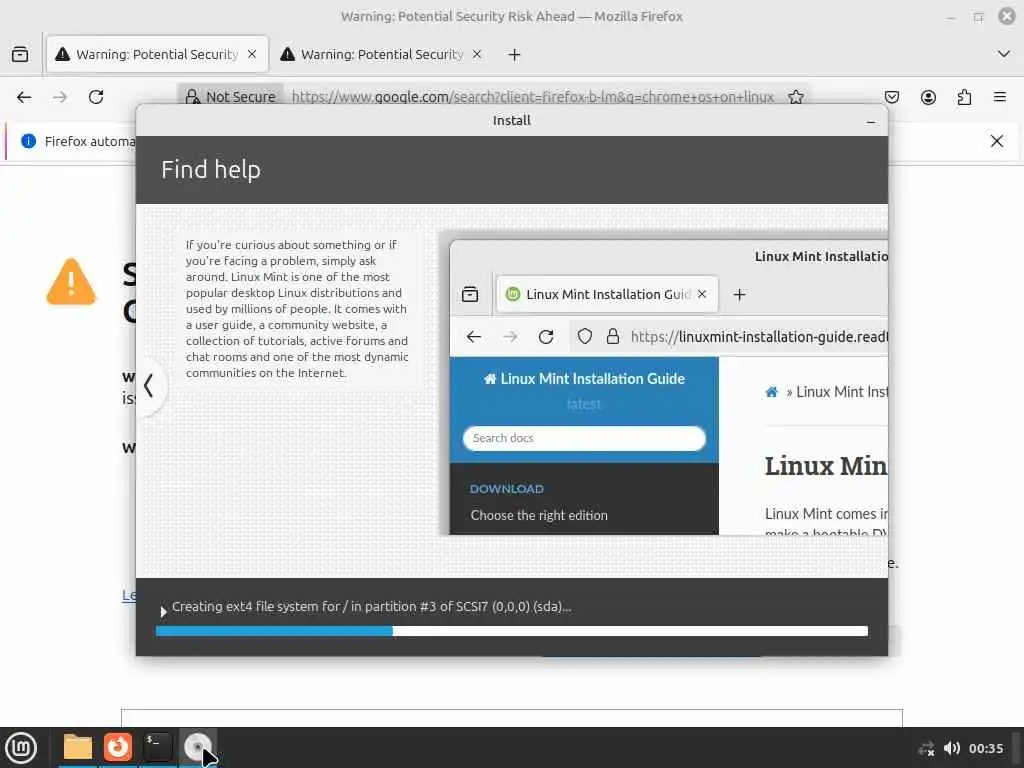Viewport: 1024px width, 768px height.
Task: Dismiss the Firefox notification bar
Action: tap(997, 141)
